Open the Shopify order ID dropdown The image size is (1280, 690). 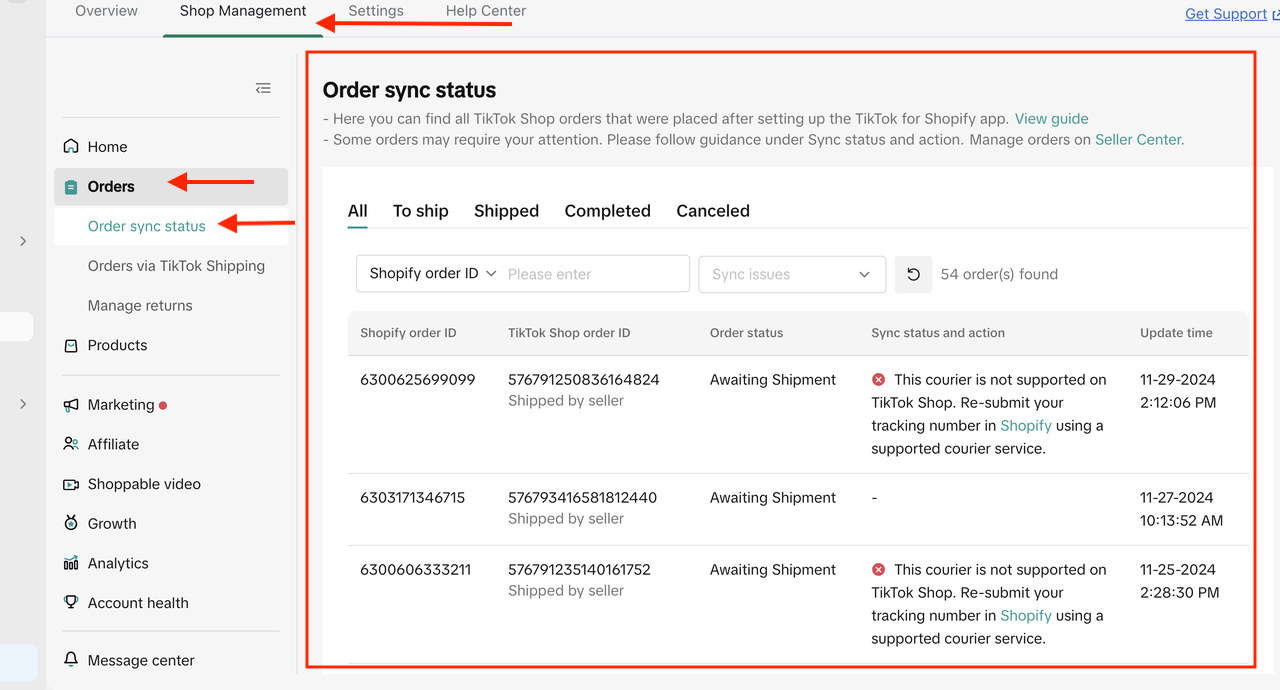[x=432, y=274]
